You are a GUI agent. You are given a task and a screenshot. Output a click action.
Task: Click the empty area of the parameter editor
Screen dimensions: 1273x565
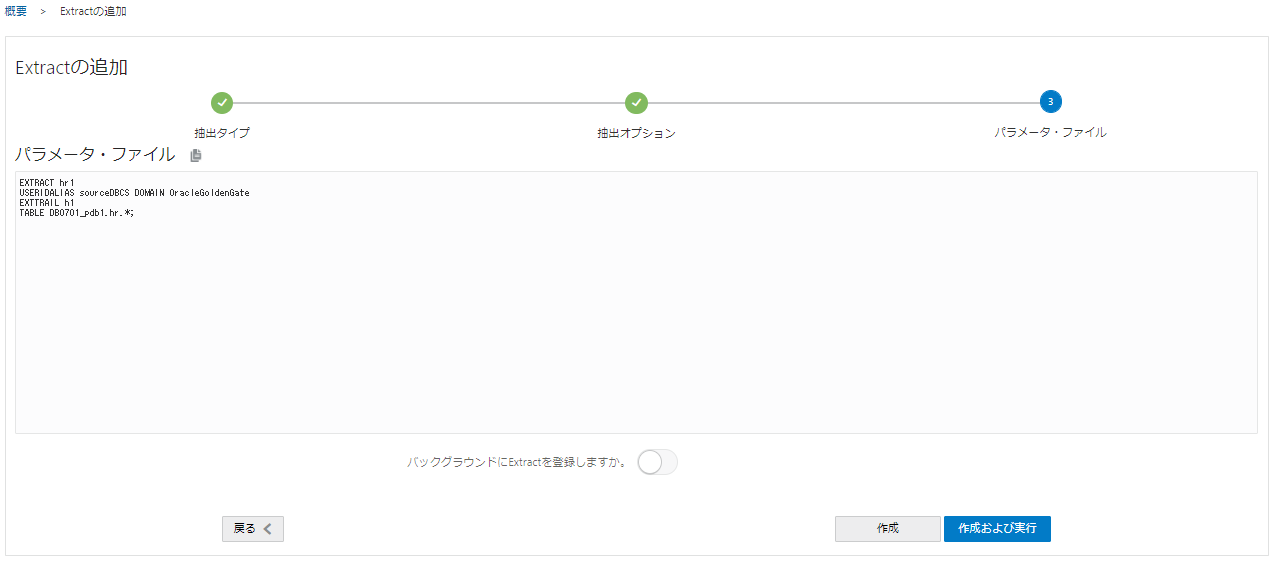(636, 330)
